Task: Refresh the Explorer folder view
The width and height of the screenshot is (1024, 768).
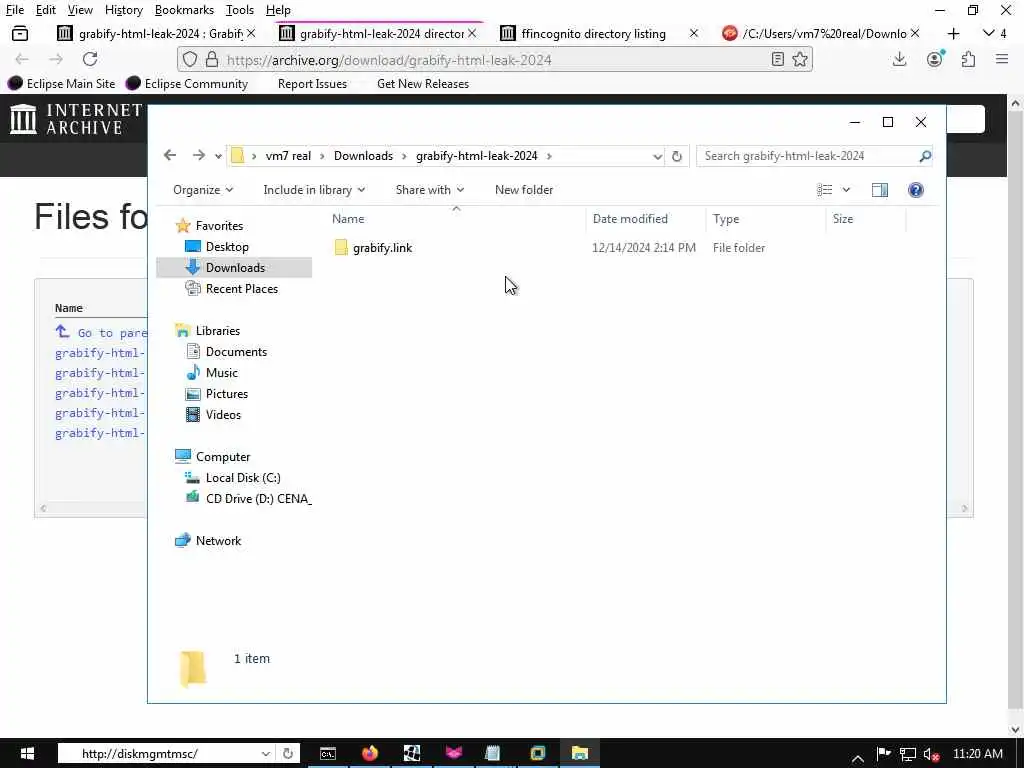Action: (677, 156)
